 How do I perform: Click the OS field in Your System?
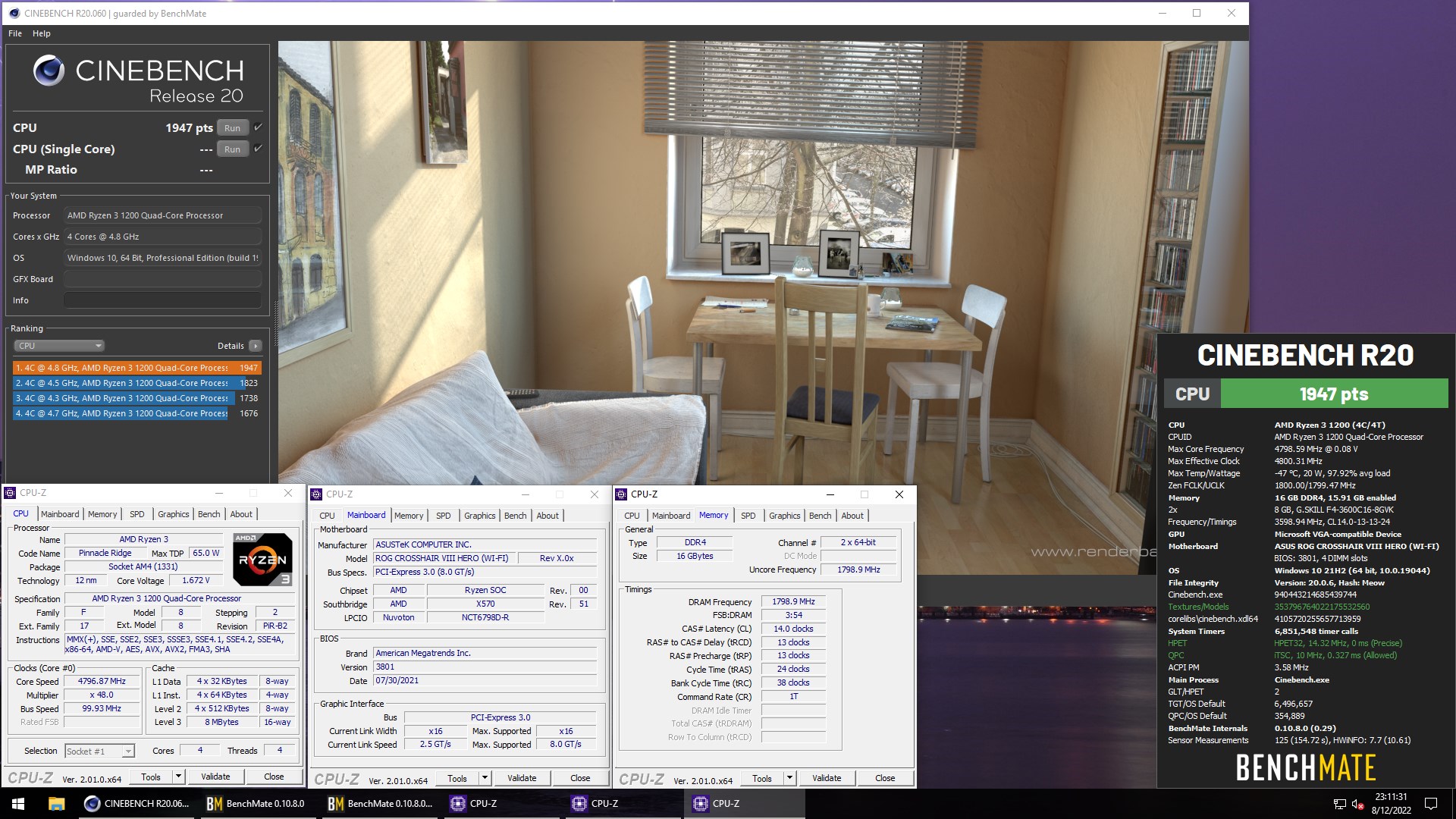[x=162, y=258]
